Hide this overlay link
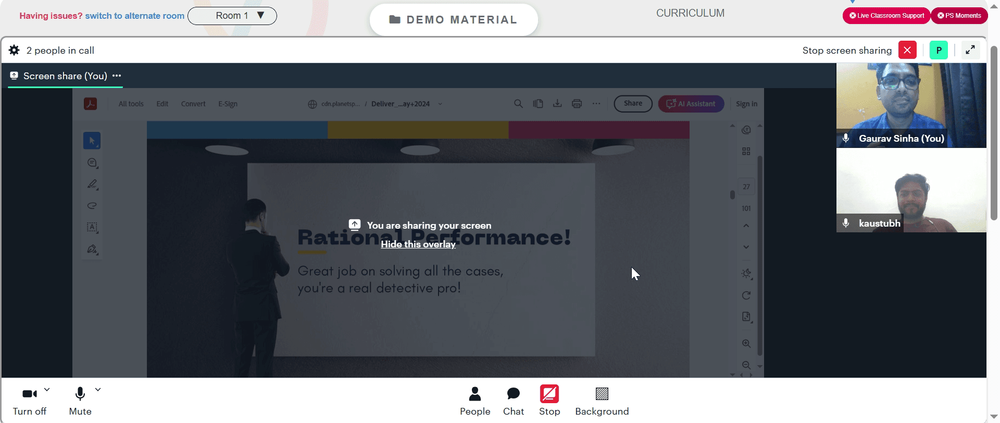This screenshot has height=423, width=1000. tap(418, 244)
